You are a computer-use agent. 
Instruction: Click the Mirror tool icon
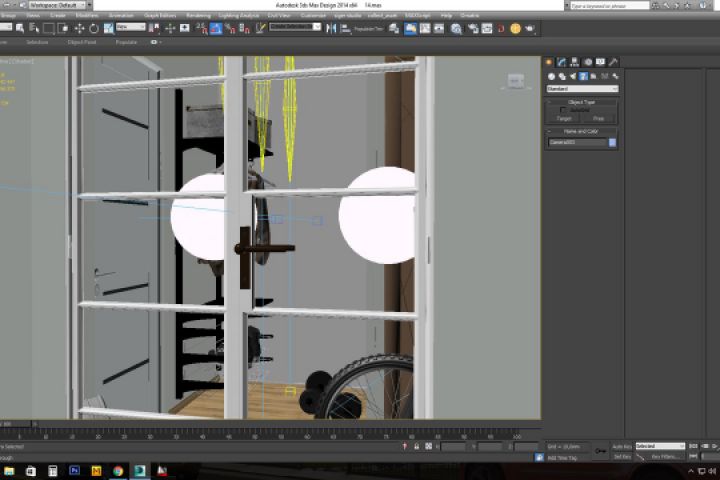tap(331, 28)
